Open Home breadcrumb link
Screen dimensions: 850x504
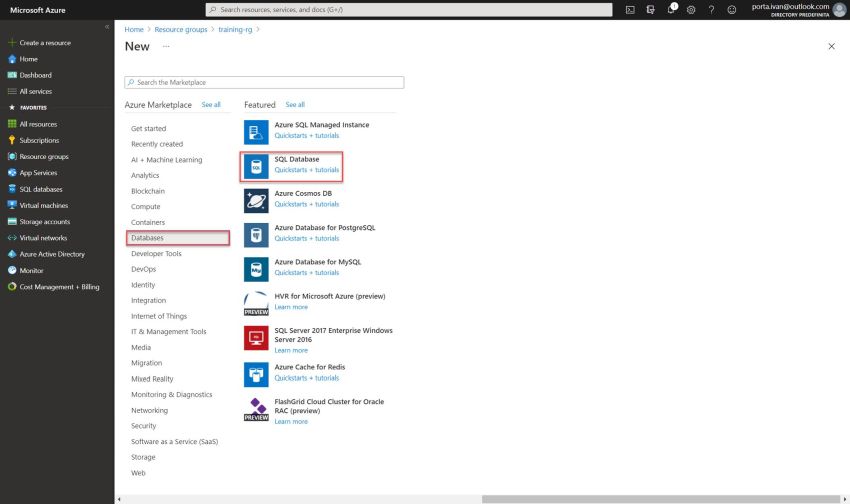click(x=134, y=29)
